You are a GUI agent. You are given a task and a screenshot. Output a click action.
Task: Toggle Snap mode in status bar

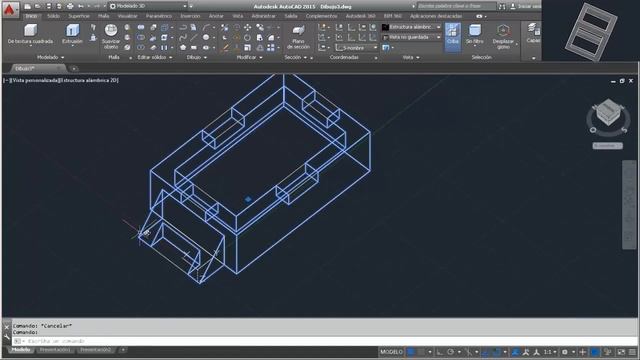point(421,352)
